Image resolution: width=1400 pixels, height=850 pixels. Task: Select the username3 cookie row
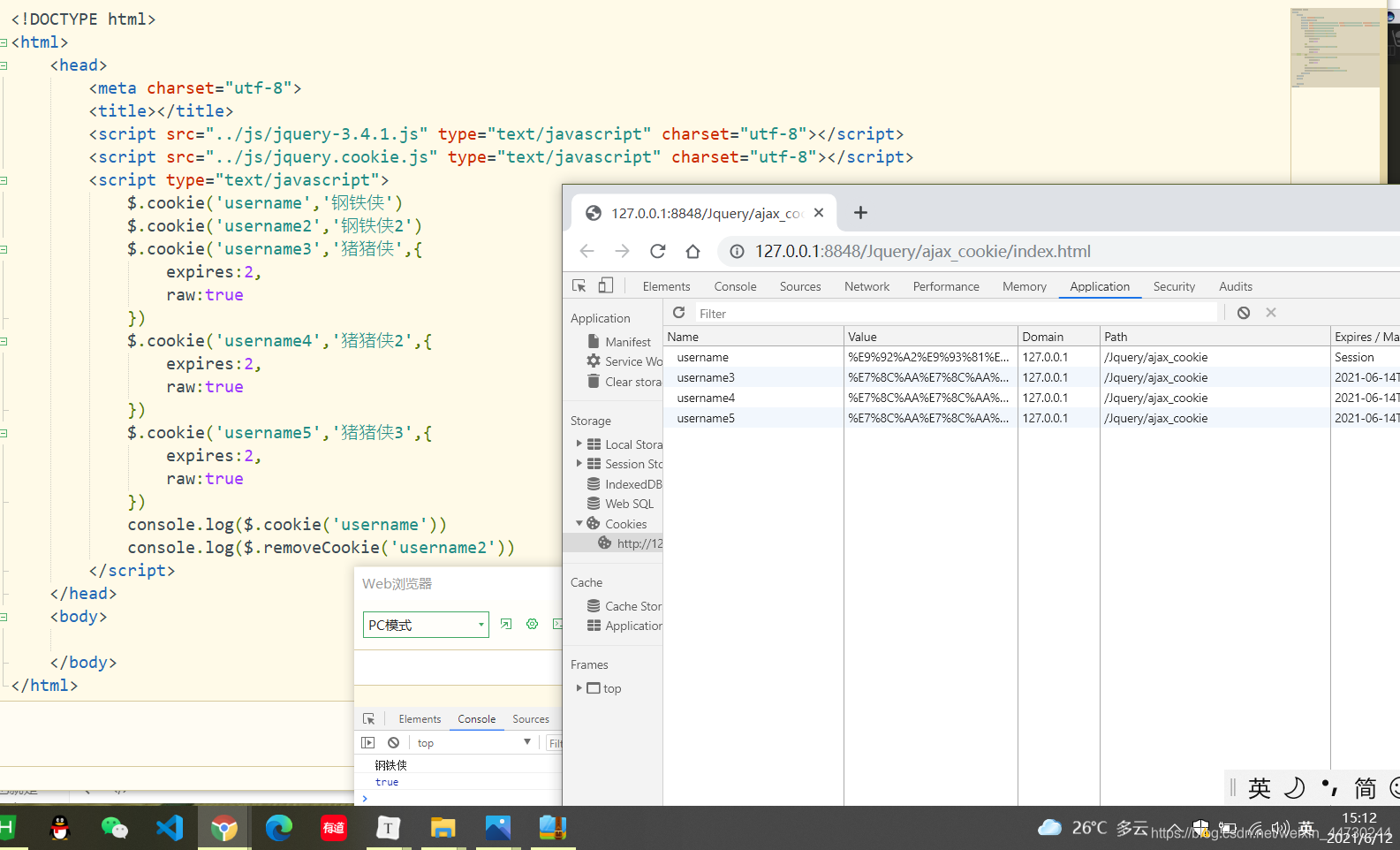1032,377
